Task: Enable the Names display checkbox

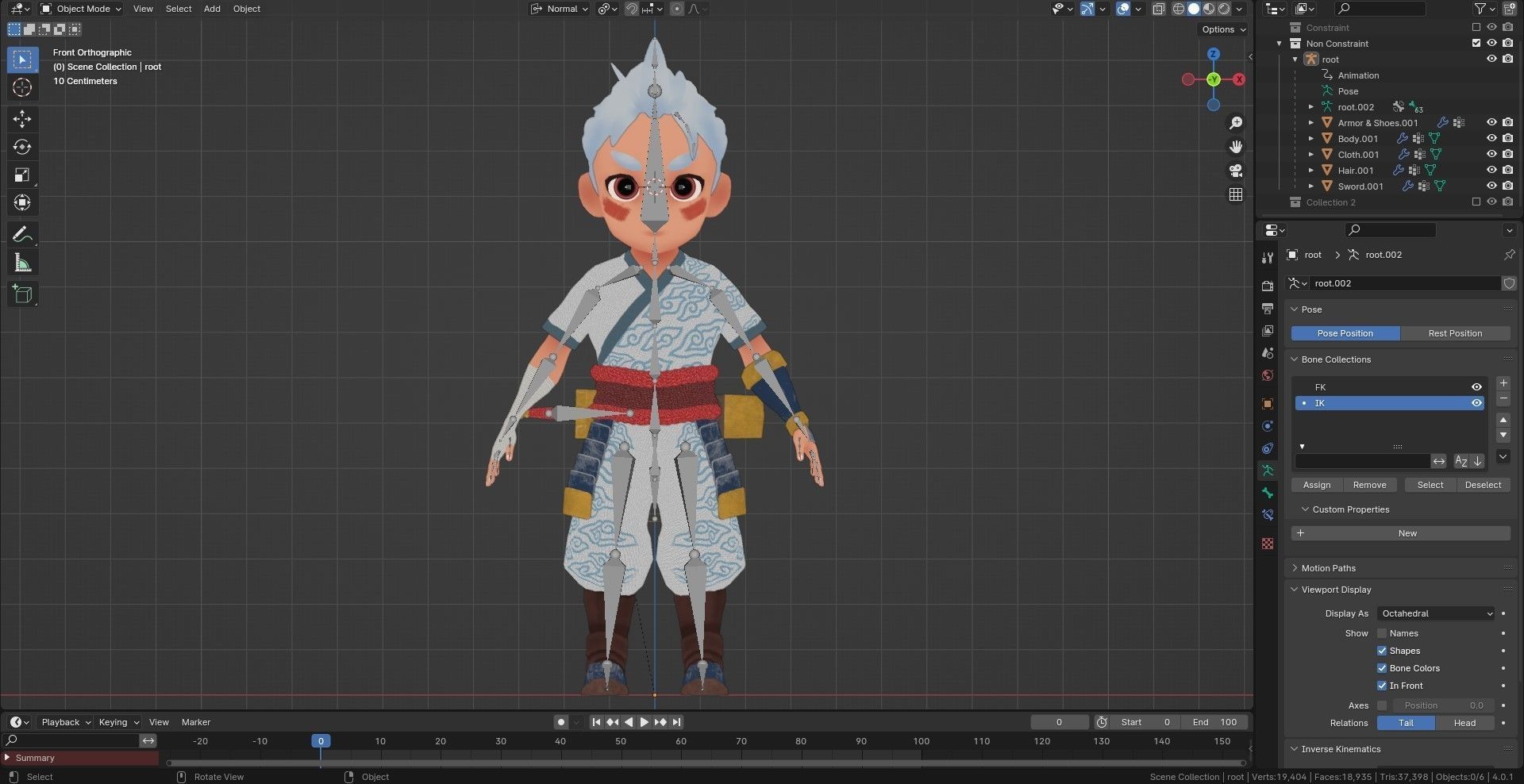Action: coord(1382,633)
